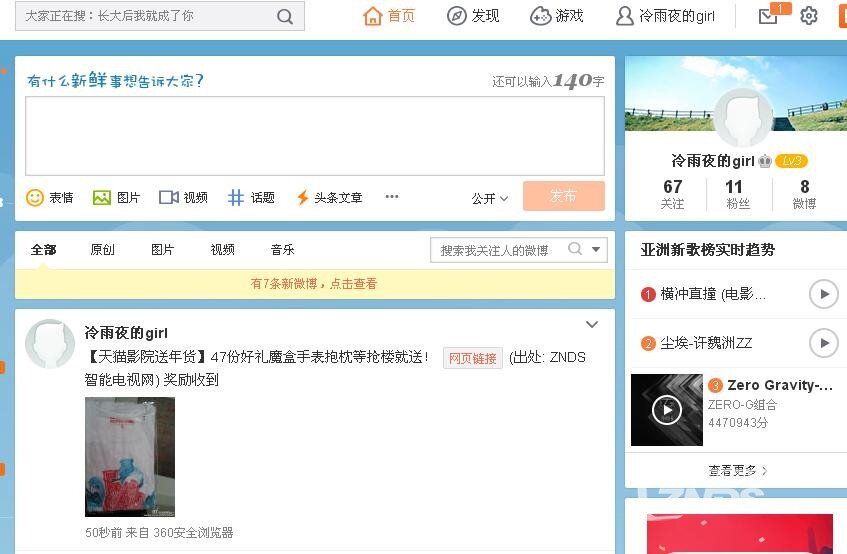Click the 发布 publish button

pyautogui.click(x=563, y=196)
